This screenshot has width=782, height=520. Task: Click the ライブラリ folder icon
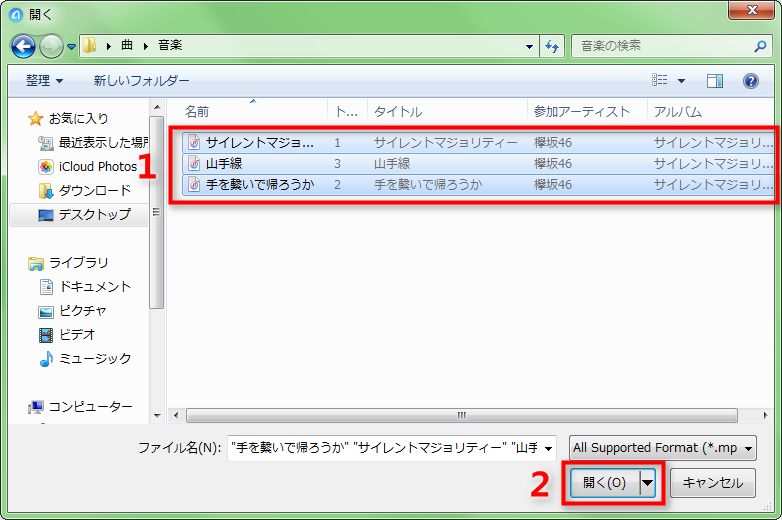point(35,263)
